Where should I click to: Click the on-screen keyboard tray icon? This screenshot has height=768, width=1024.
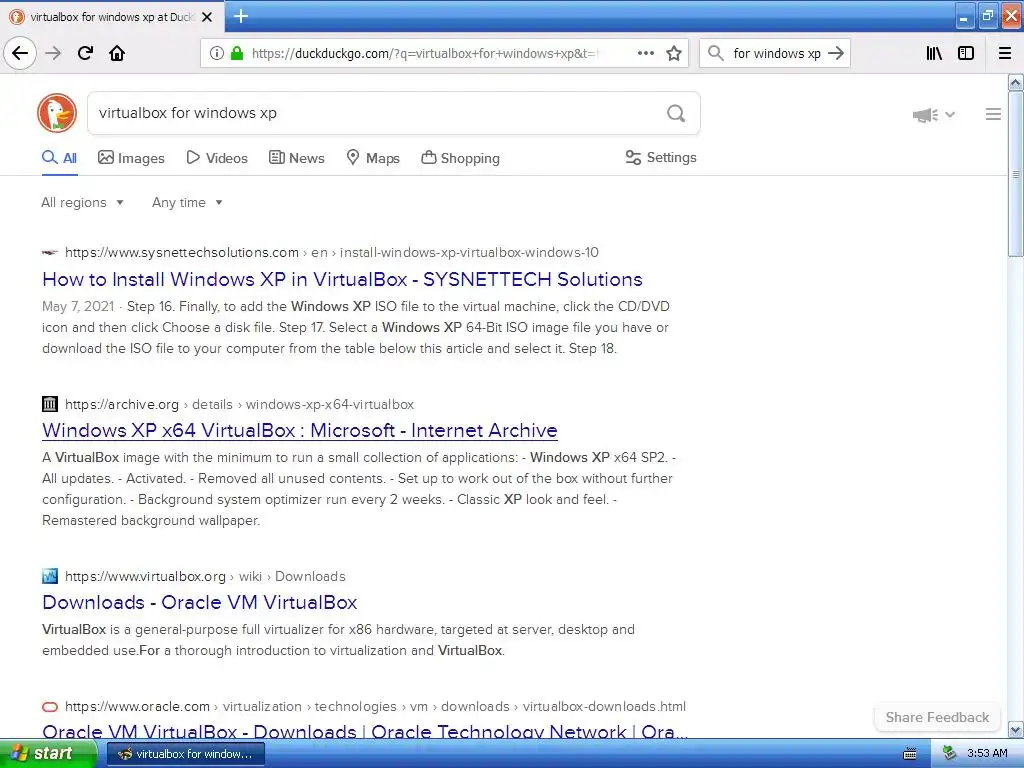(909, 754)
